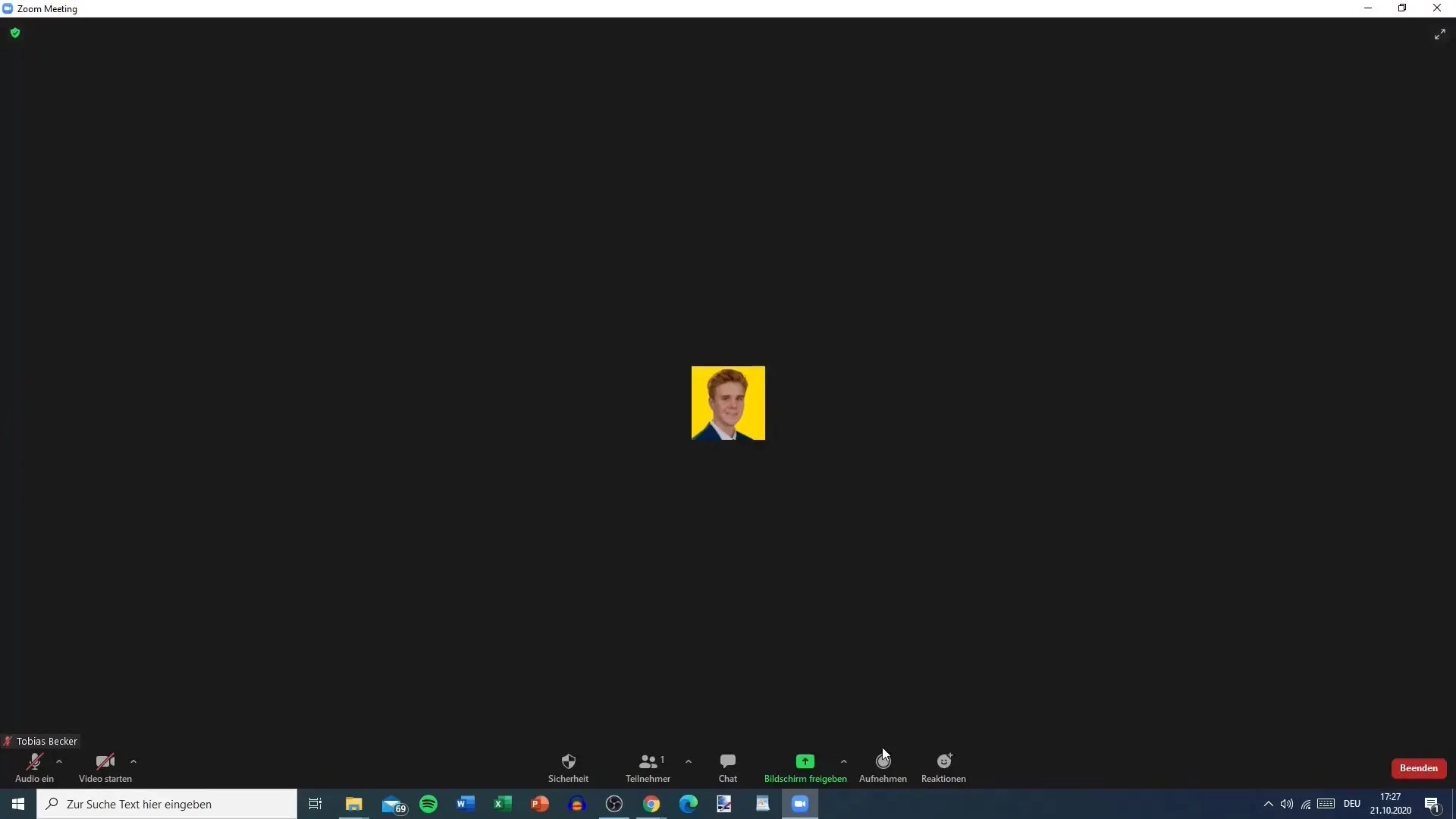Click the Tobias Becker profile thumbnail
The image size is (1456, 819).
point(727,402)
